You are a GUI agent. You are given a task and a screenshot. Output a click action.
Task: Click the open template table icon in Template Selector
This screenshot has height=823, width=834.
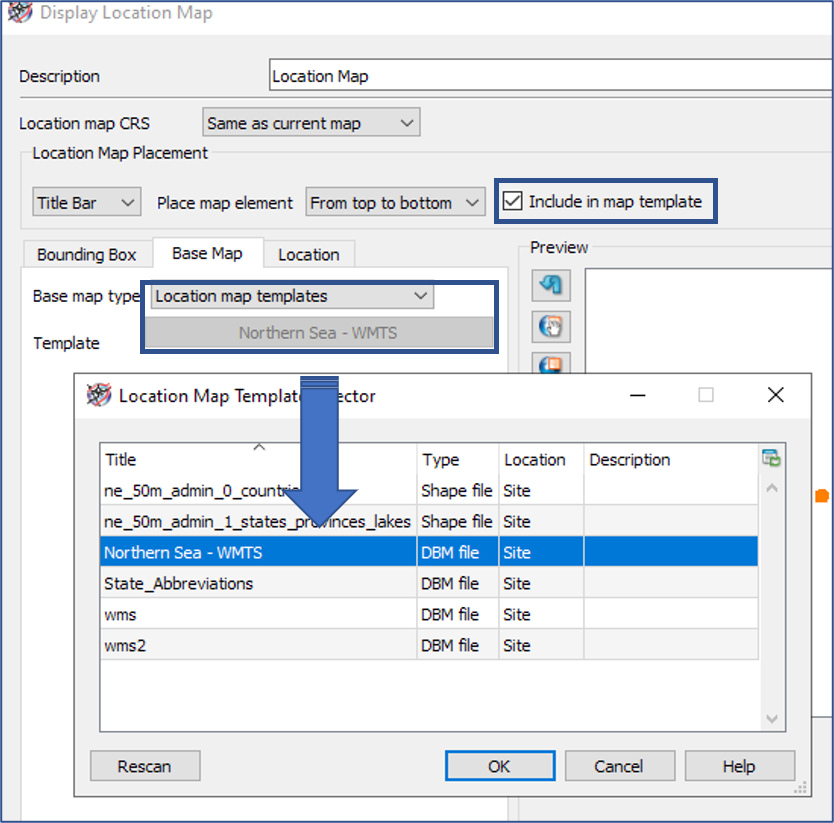tap(771, 456)
